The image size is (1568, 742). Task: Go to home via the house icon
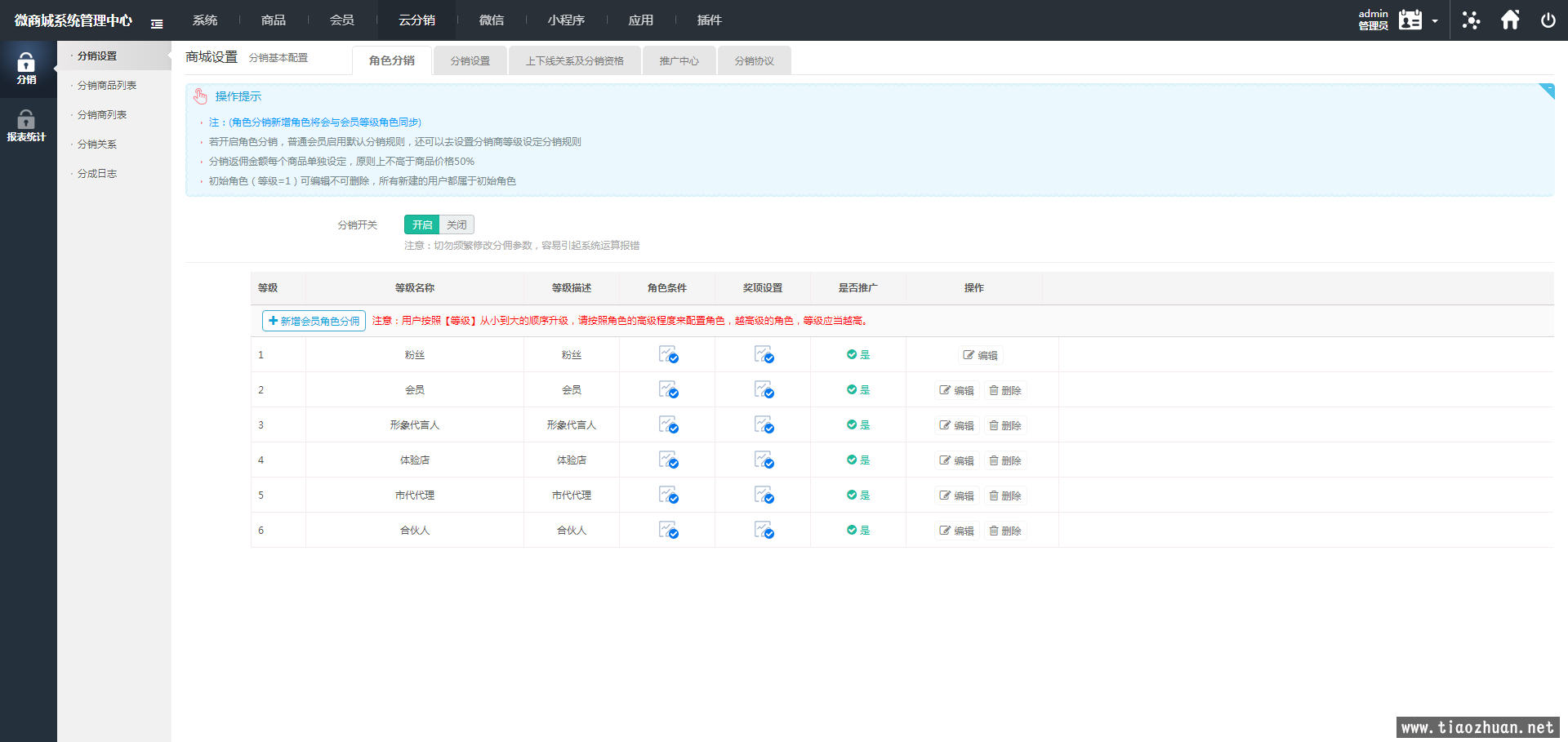[x=1510, y=20]
